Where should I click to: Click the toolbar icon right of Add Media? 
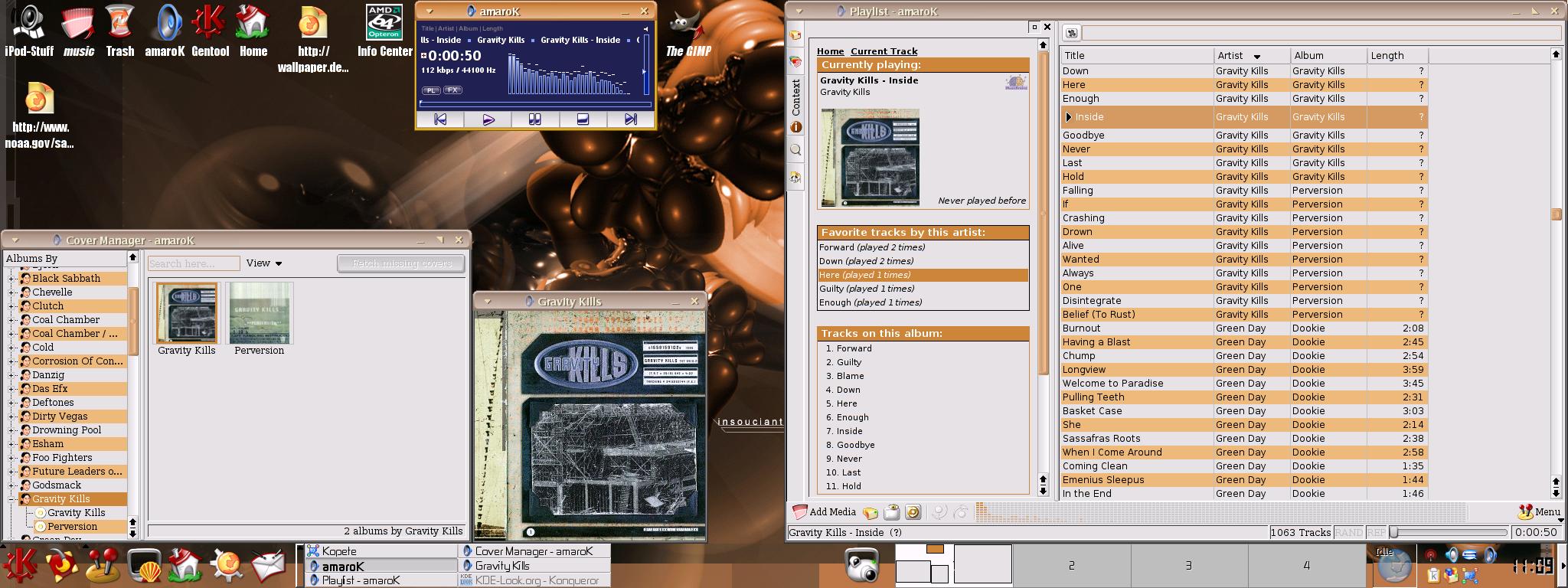(871, 512)
